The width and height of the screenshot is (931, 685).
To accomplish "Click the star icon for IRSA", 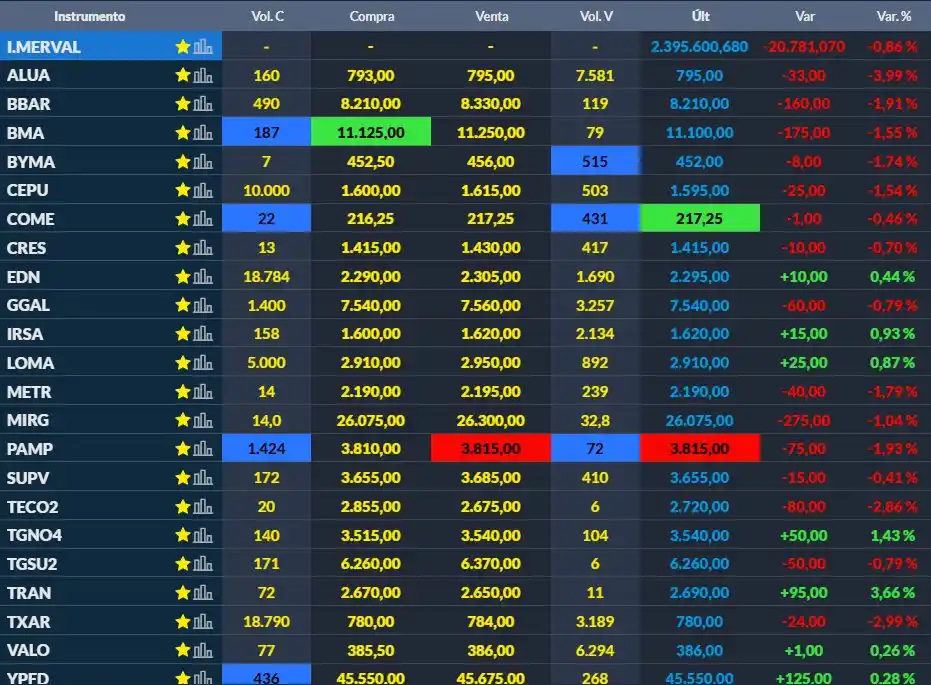I will pos(183,334).
